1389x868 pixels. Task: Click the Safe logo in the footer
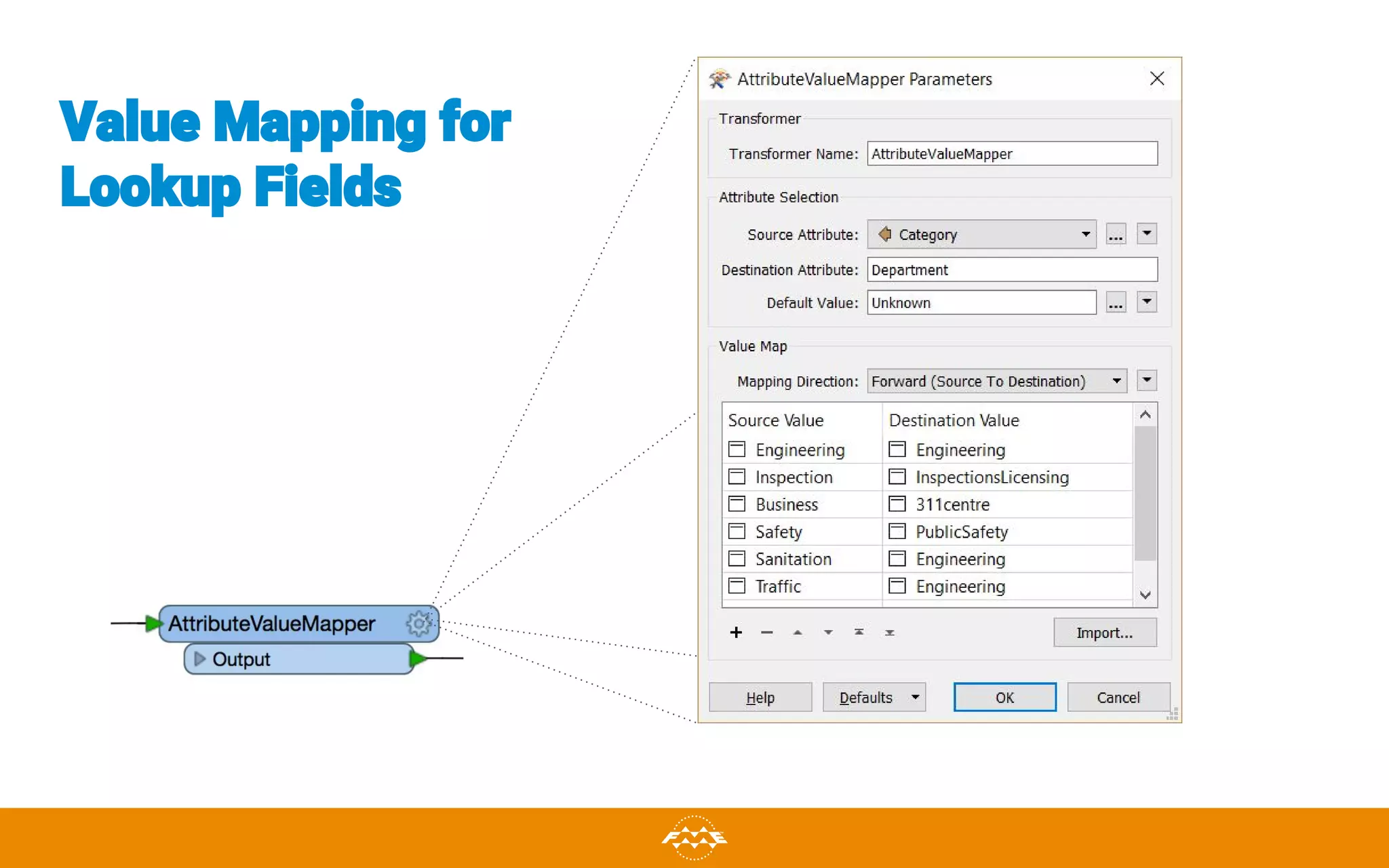pos(694,838)
